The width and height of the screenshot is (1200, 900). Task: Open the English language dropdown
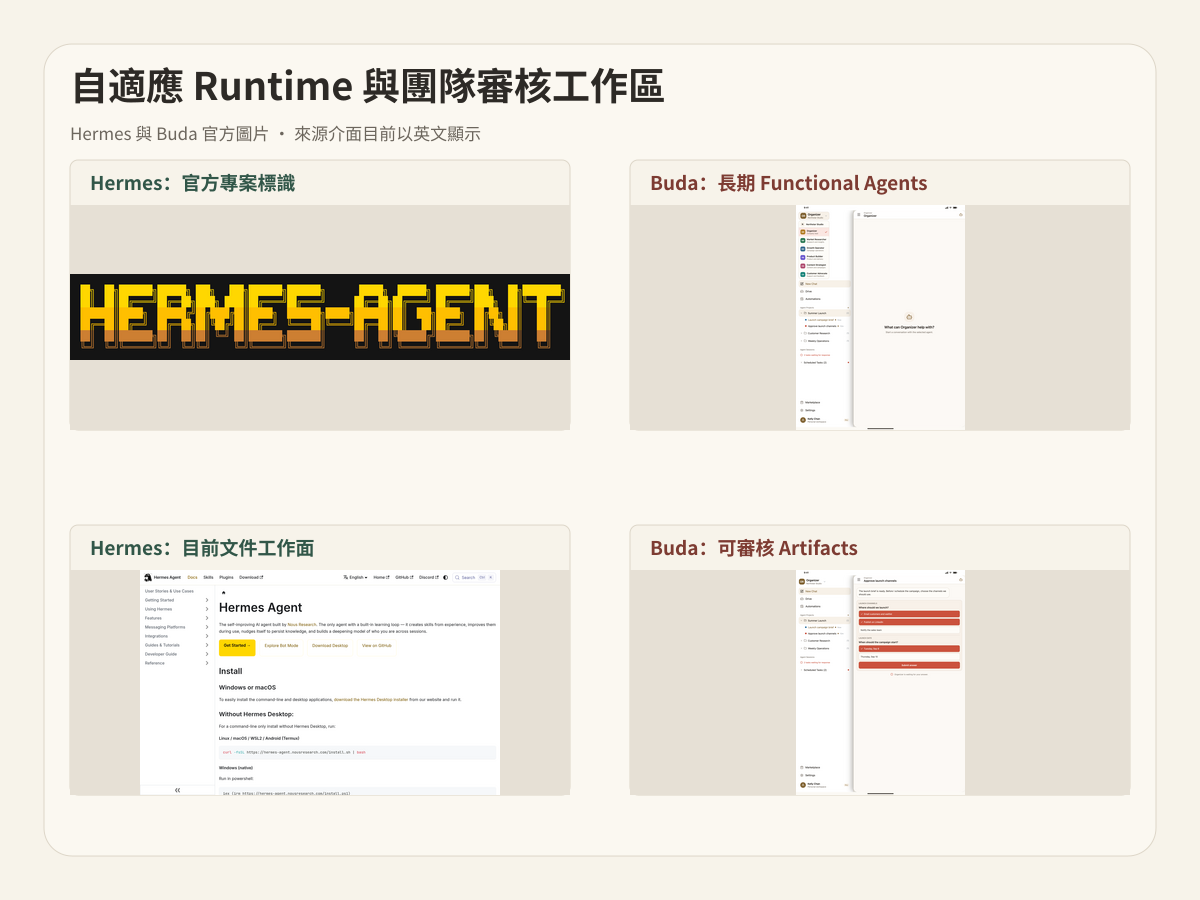pos(355,577)
